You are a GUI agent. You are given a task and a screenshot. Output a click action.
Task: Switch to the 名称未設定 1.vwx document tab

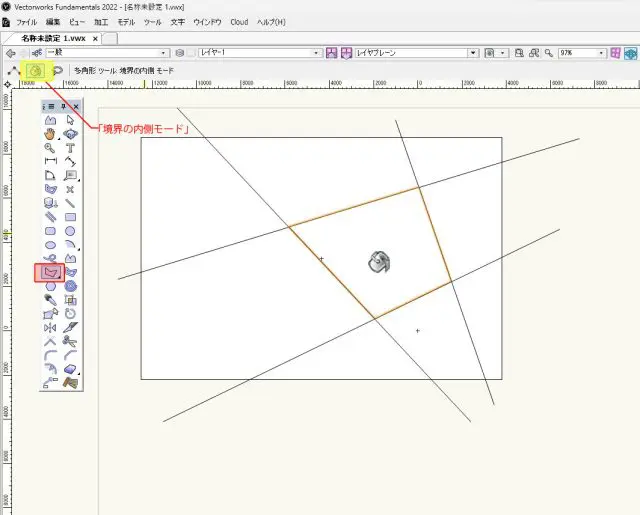[x=54, y=38]
